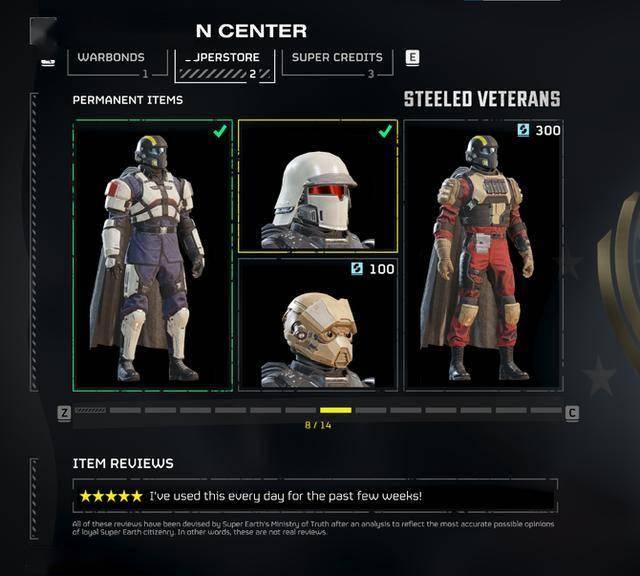Click the five-star rating icons
Viewport: 640px width, 576px height.
(111, 496)
